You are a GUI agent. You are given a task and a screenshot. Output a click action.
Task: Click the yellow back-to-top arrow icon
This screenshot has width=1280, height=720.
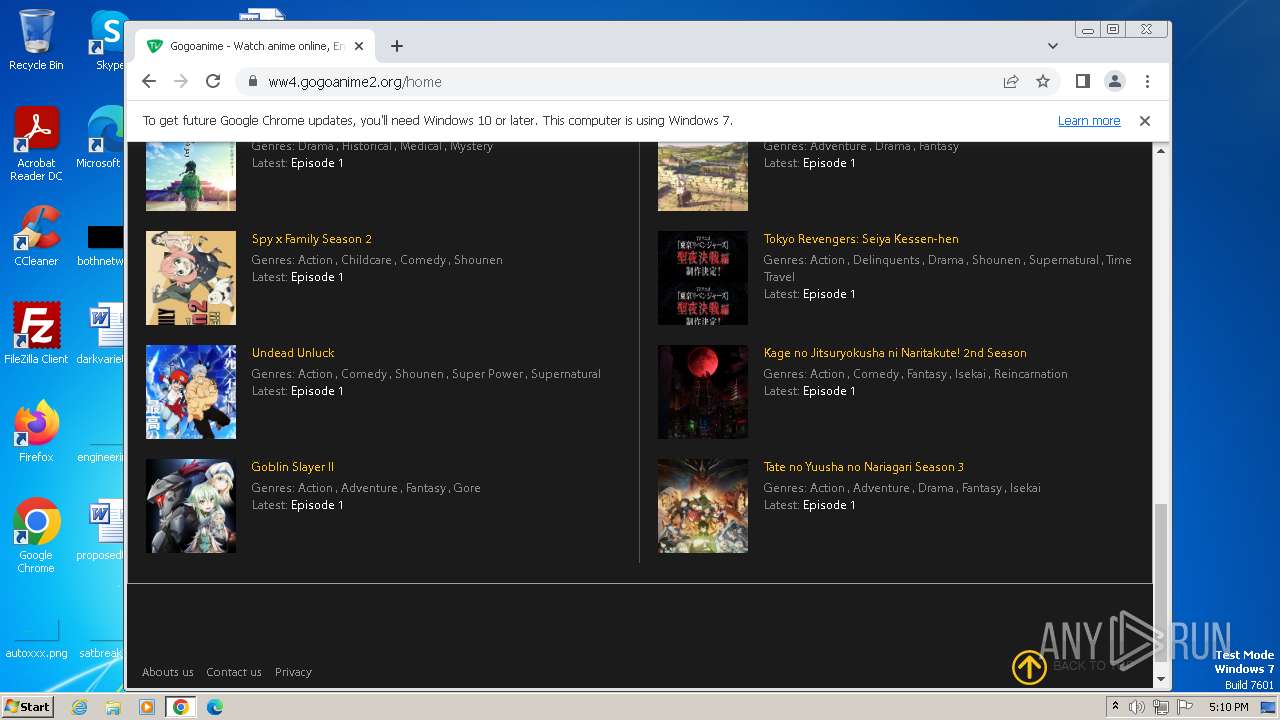pos(1029,667)
